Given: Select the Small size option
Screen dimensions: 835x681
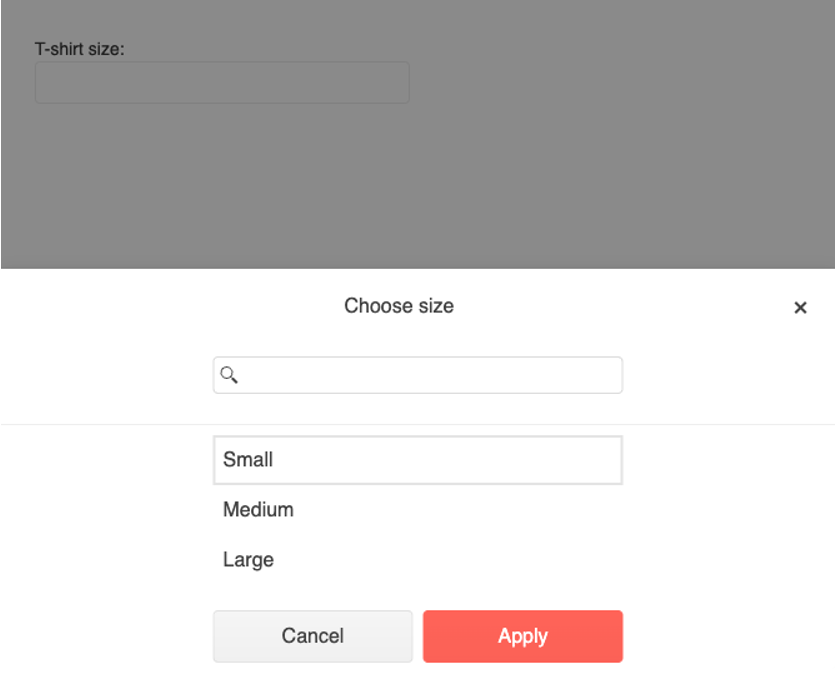Looking at the screenshot, I should coord(418,460).
